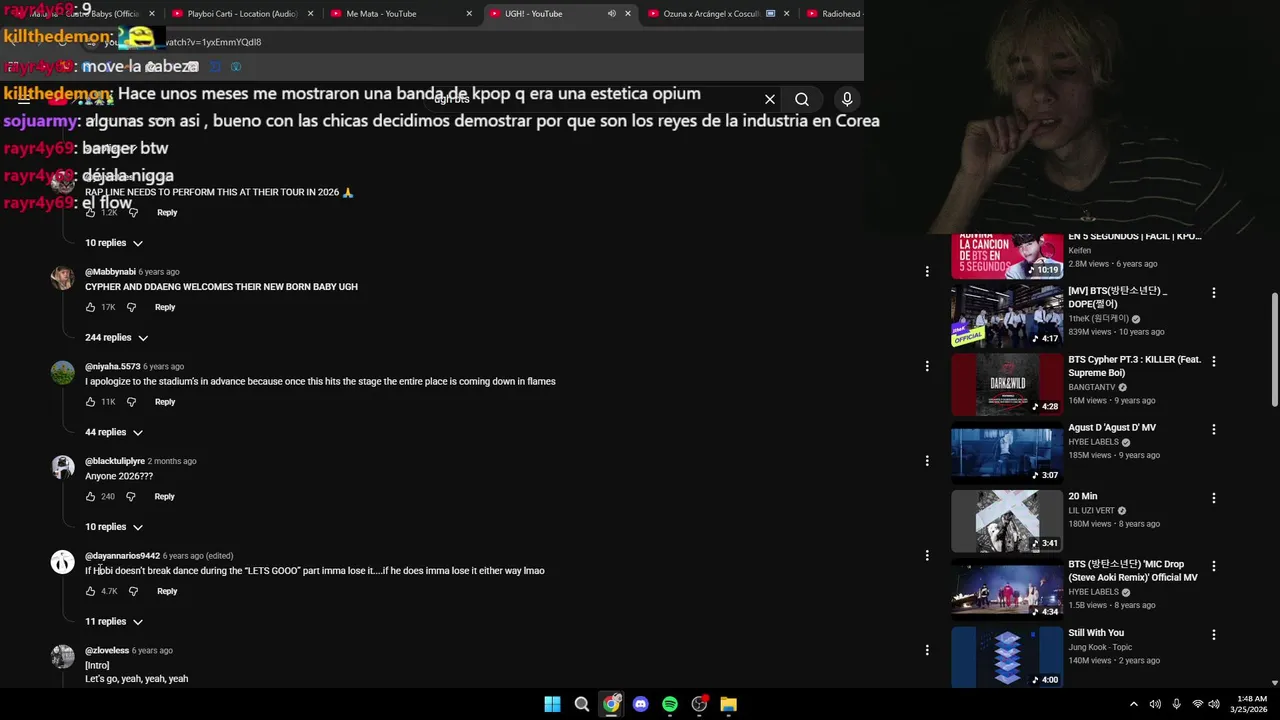Dislike the comment by @Mabbynabi
Screen dimensions: 1280x720
click(x=131, y=307)
